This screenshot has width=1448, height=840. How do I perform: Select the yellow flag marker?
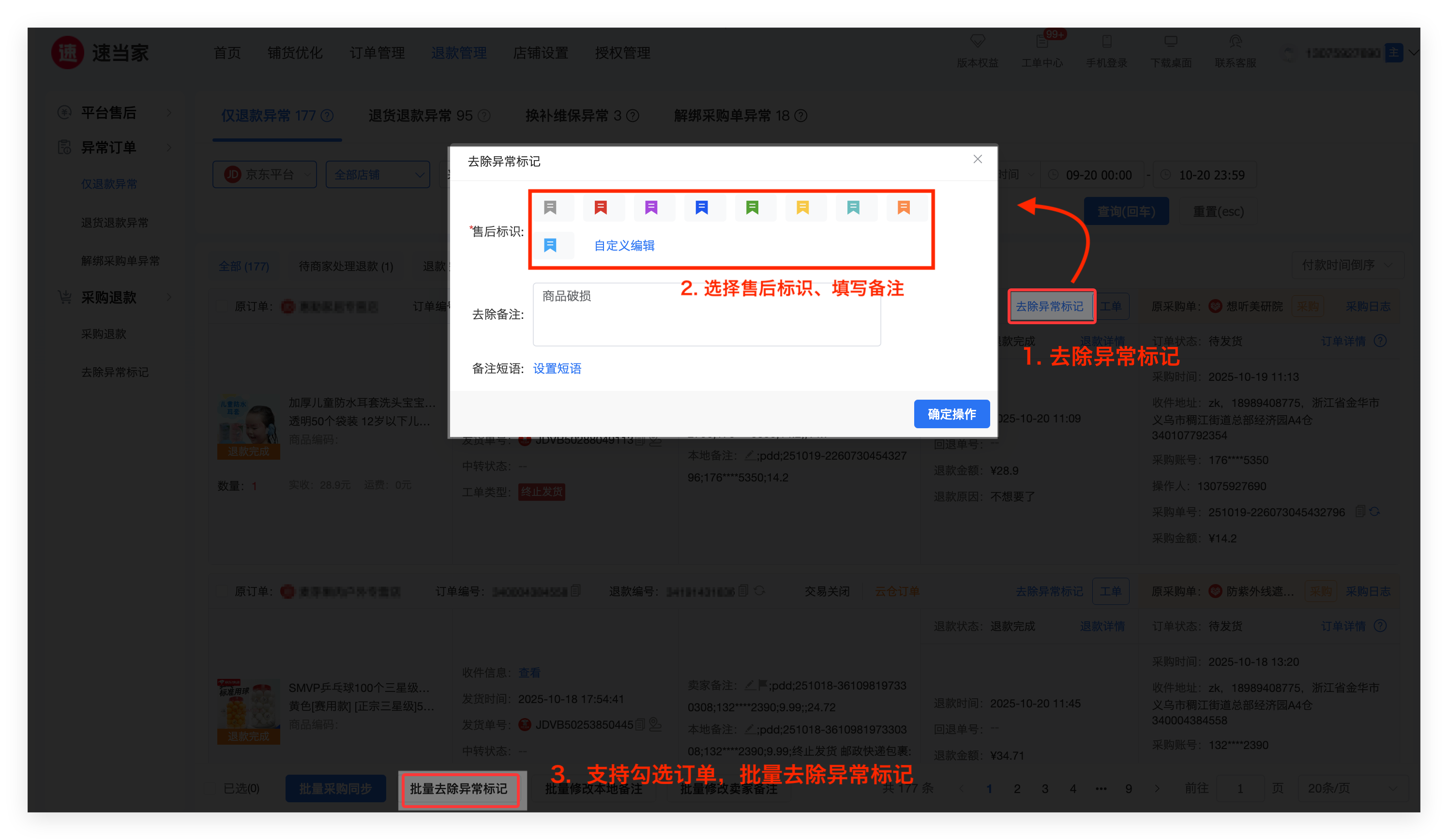tap(803, 208)
